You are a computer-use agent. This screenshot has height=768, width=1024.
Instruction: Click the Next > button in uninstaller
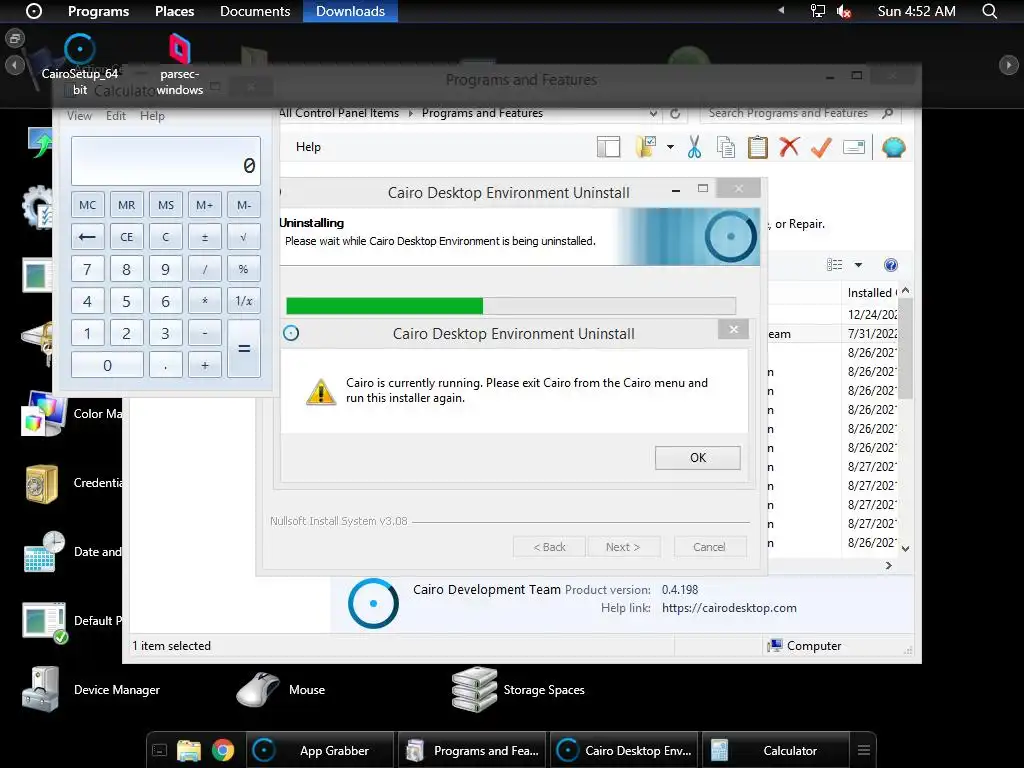[623, 547]
